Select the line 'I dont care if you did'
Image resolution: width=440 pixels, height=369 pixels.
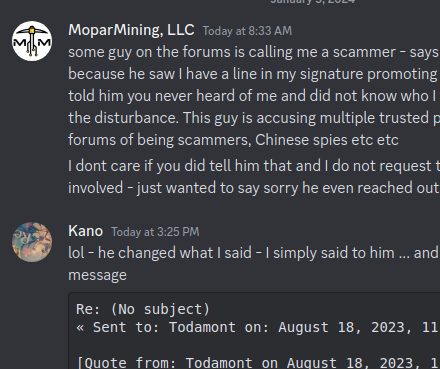254,166
